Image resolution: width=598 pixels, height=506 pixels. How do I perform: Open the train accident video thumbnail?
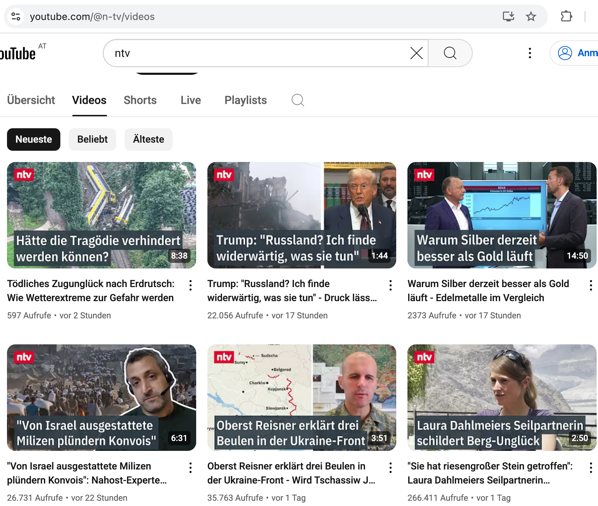coord(101,215)
